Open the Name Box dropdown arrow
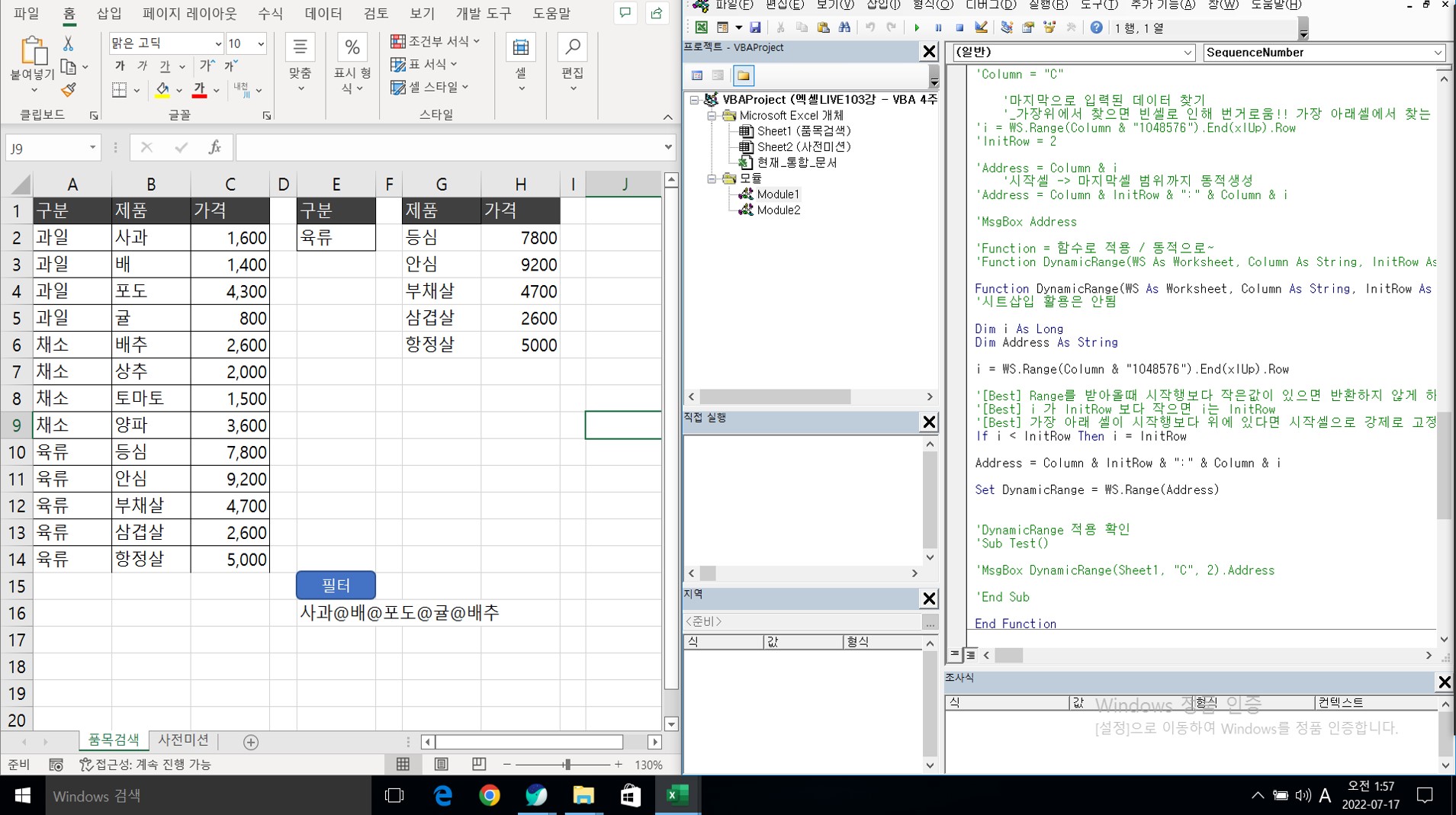The width and height of the screenshot is (1456, 815). [92, 147]
